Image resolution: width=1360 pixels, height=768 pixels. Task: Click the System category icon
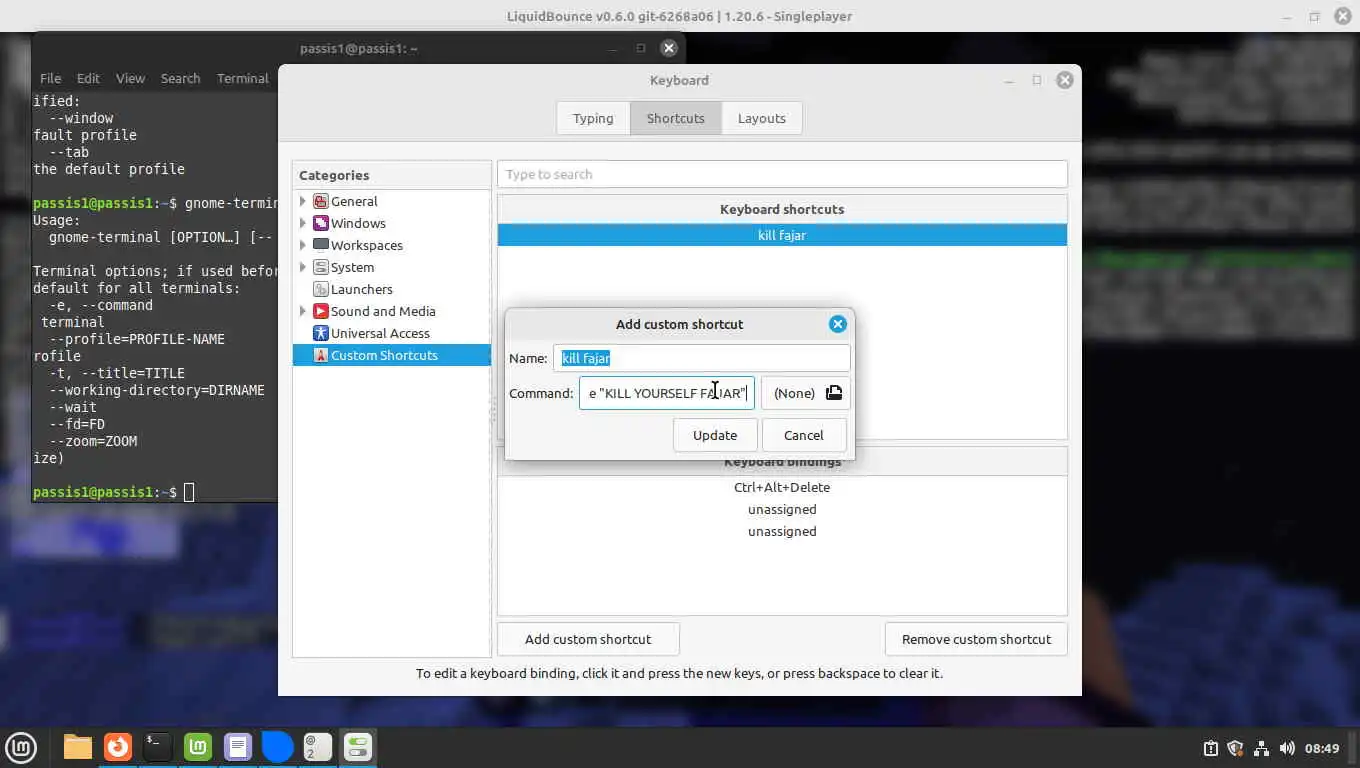(x=321, y=267)
